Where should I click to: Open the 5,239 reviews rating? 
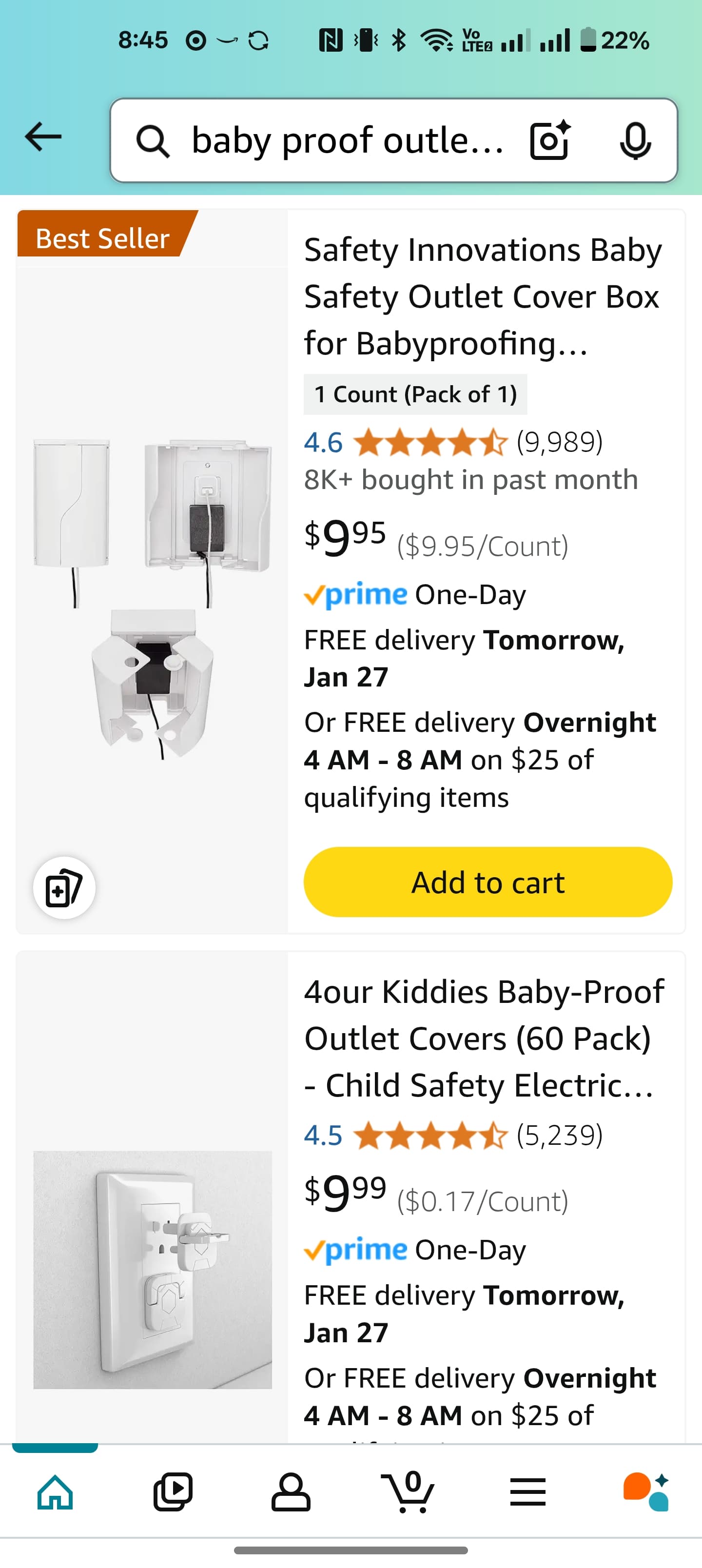point(453,1135)
